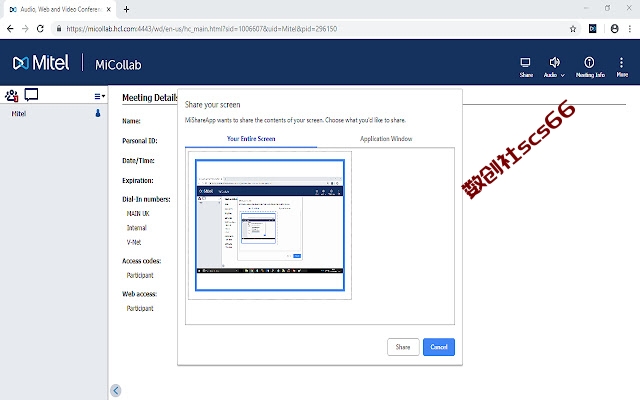This screenshot has width=640, height=400.
Task: Click the Share screen icon in header
Action: click(x=526, y=67)
